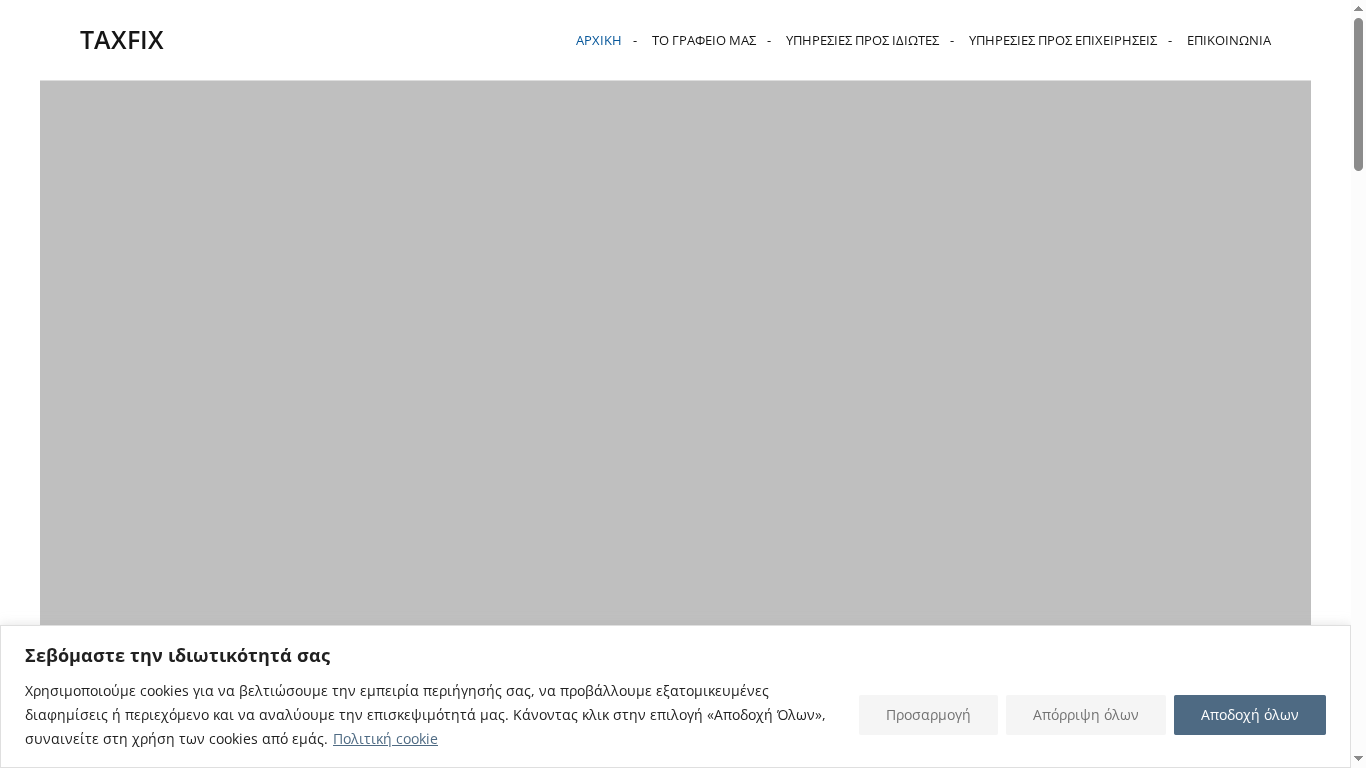The image size is (1366, 768).
Task: Open the ΤΟ ΓΡΑΦΕΙΟ ΜΑΣ menu item
Action: 703,40
